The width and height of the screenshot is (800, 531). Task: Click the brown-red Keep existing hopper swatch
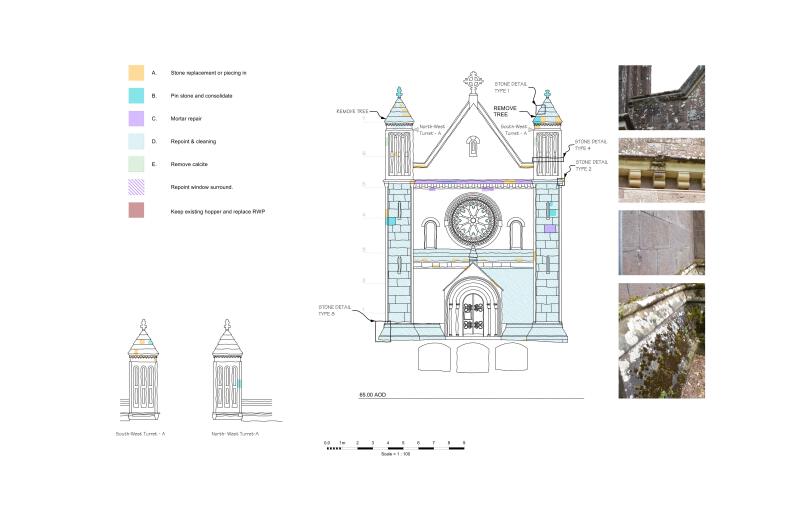[136, 210]
